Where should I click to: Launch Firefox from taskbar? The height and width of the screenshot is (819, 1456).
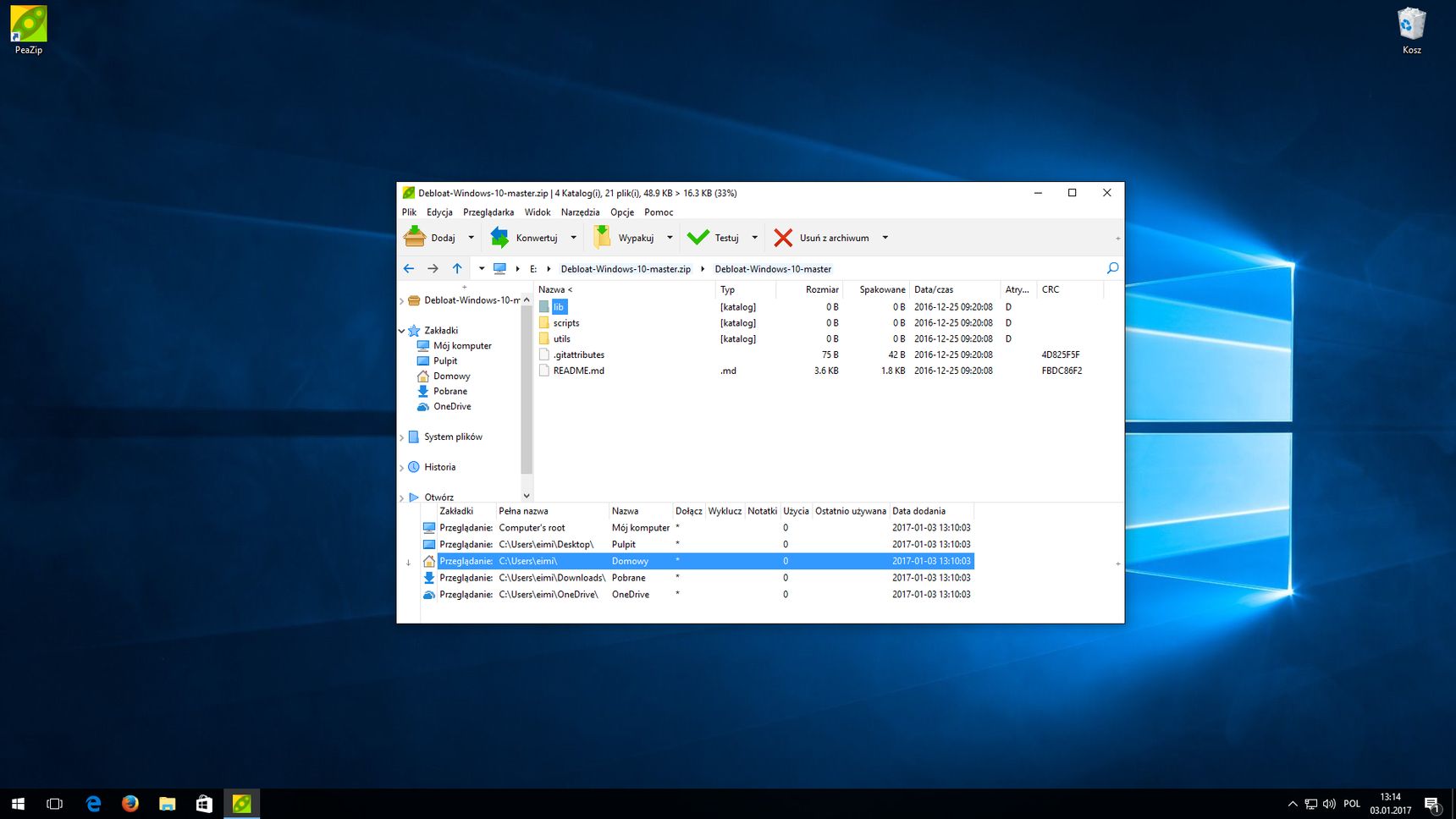130,804
